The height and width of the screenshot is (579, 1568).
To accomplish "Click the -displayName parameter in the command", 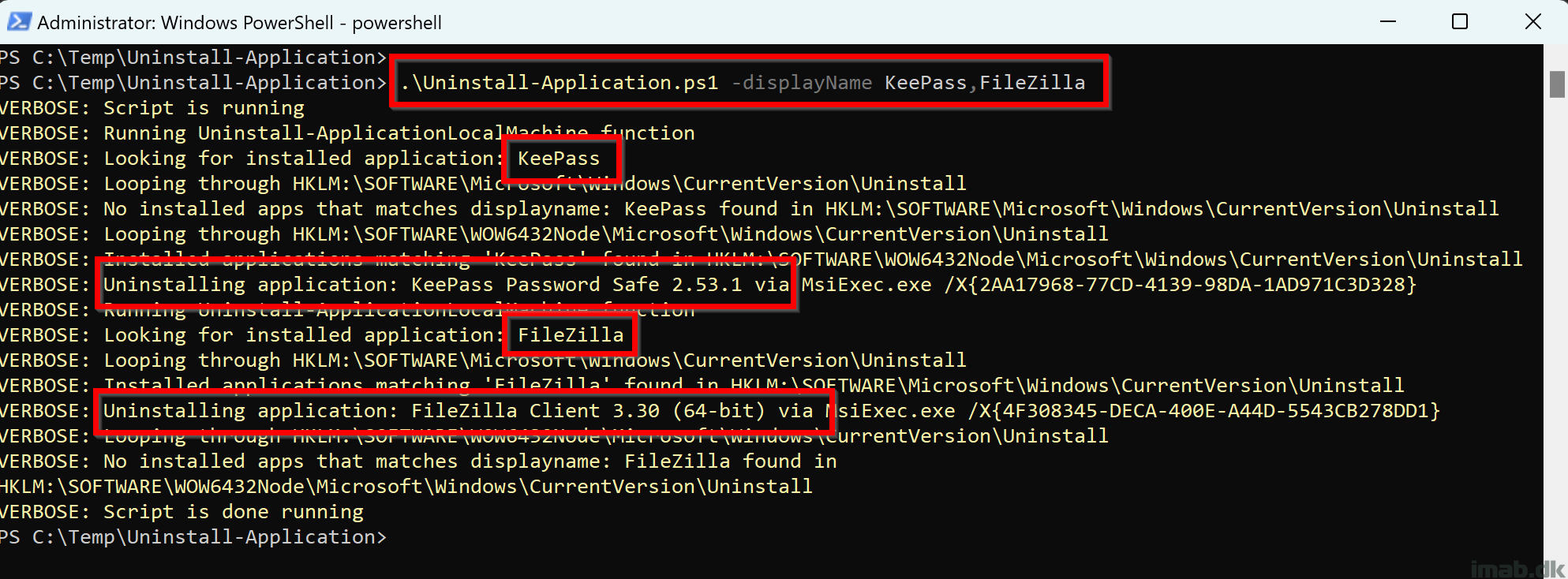I will coord(801,83).
